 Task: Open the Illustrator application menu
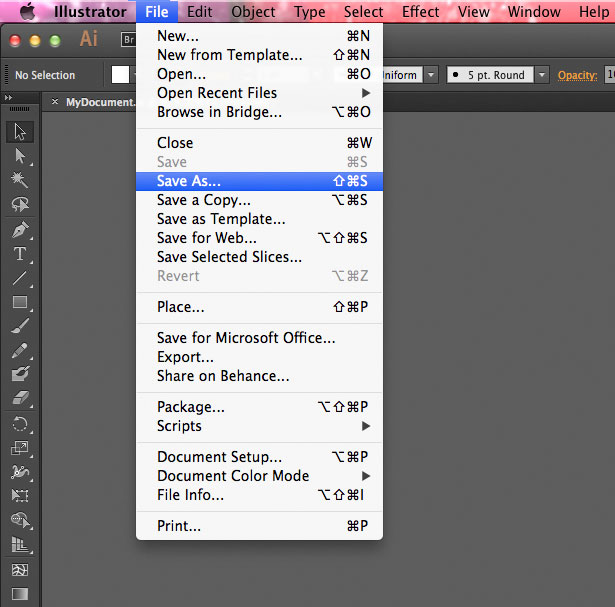[90, 12]
